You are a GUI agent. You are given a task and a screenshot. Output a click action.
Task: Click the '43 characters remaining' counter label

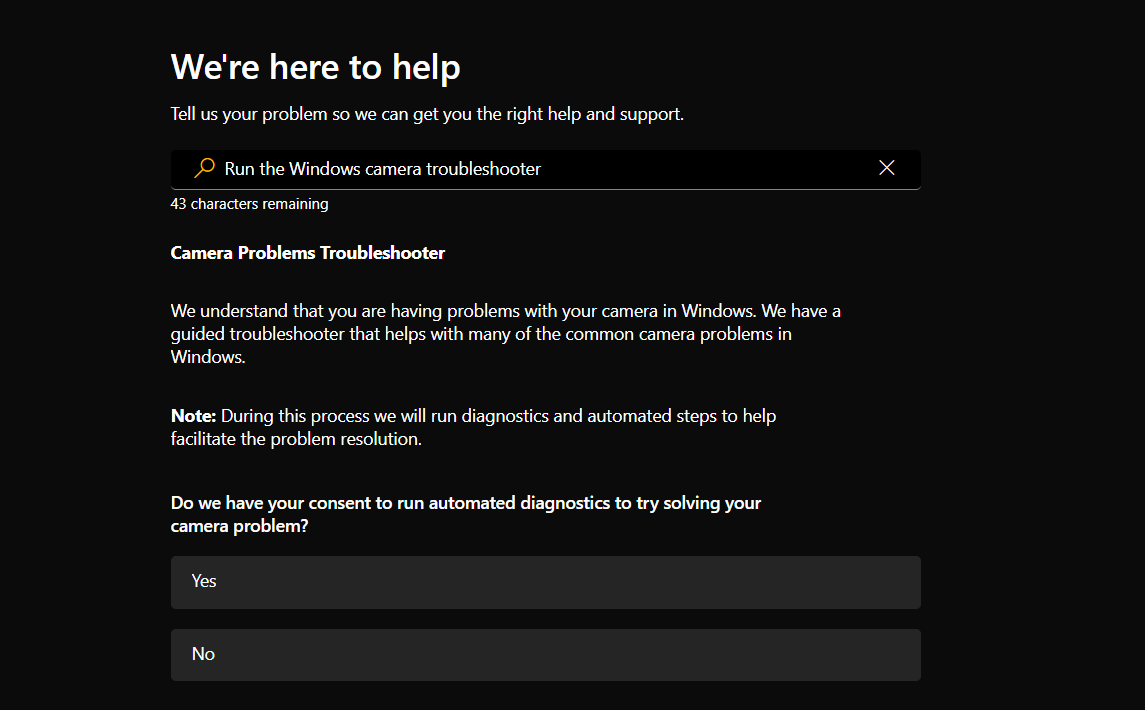(x=249, y=203)
